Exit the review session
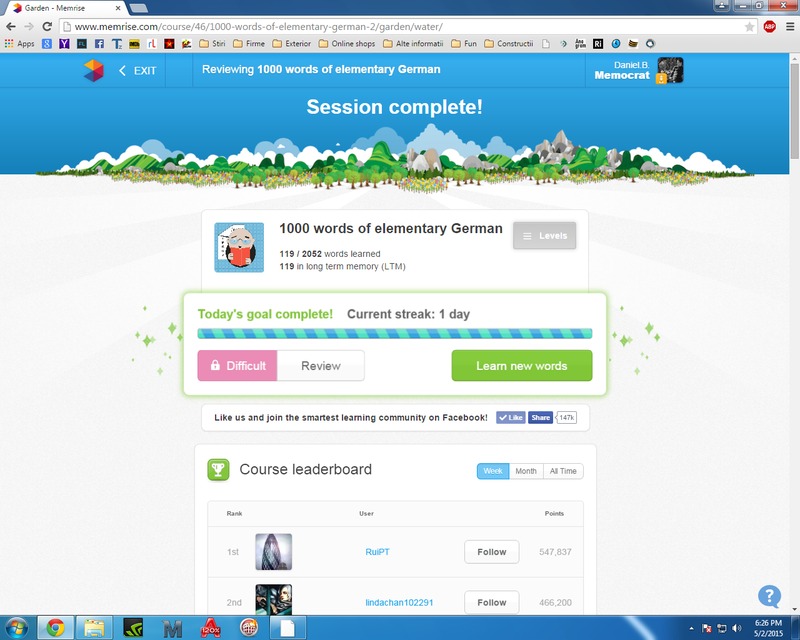 tap(137, 70)
